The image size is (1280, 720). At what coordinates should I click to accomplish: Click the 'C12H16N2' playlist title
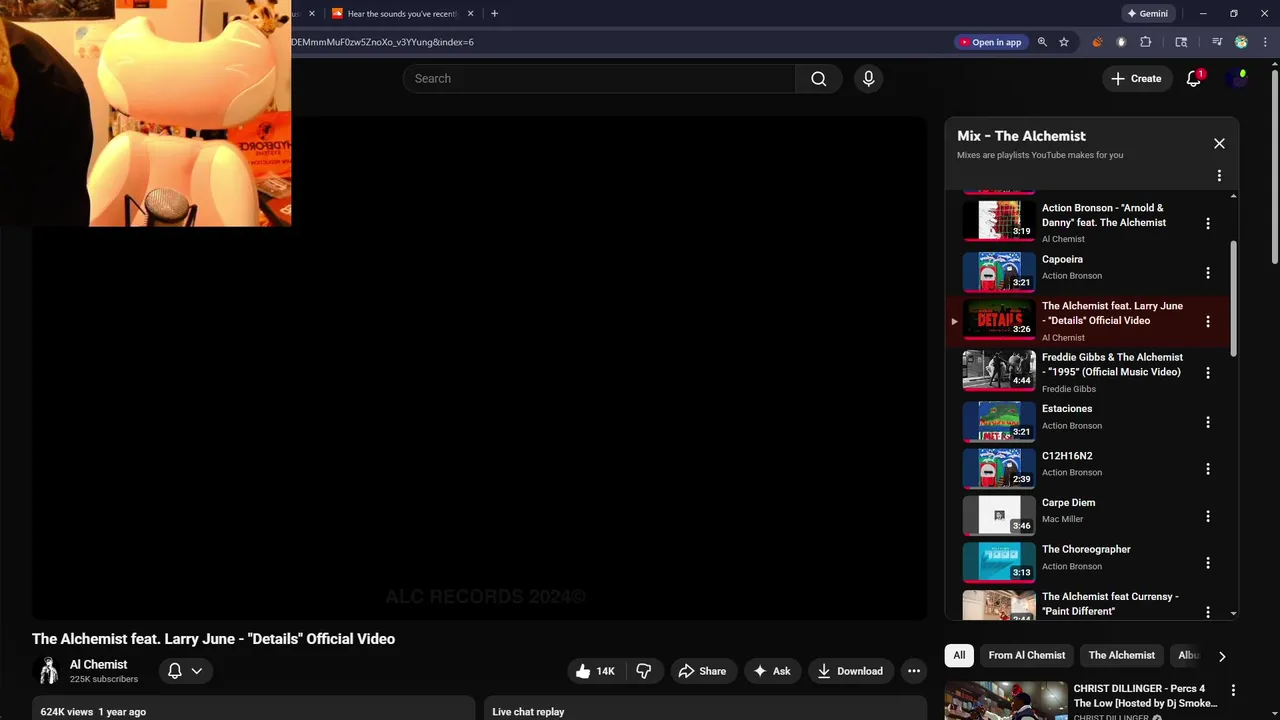click(x=1067, y=456)
